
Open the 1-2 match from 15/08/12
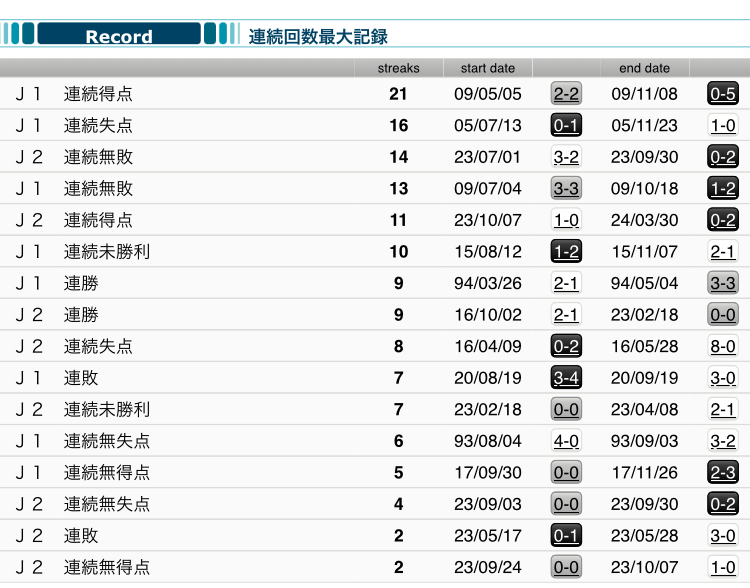point(566,252)
